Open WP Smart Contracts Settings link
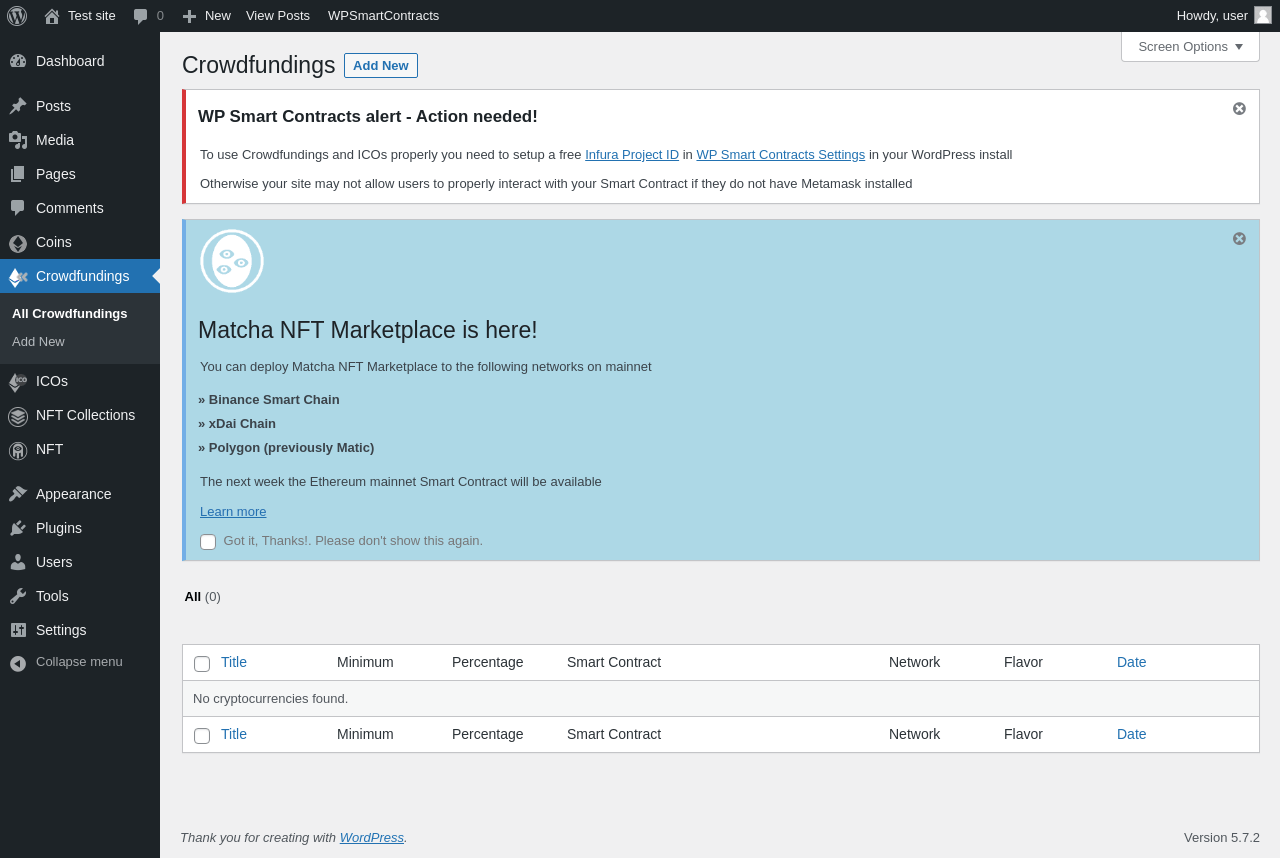The image size is (1280, 858). (781, 155)
